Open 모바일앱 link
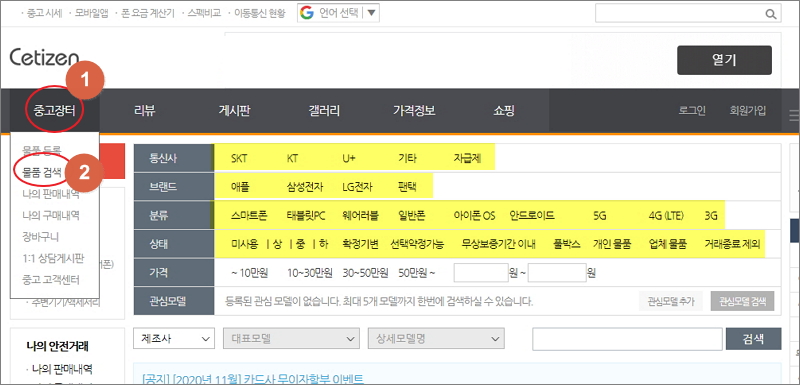 tap(92, 13)
